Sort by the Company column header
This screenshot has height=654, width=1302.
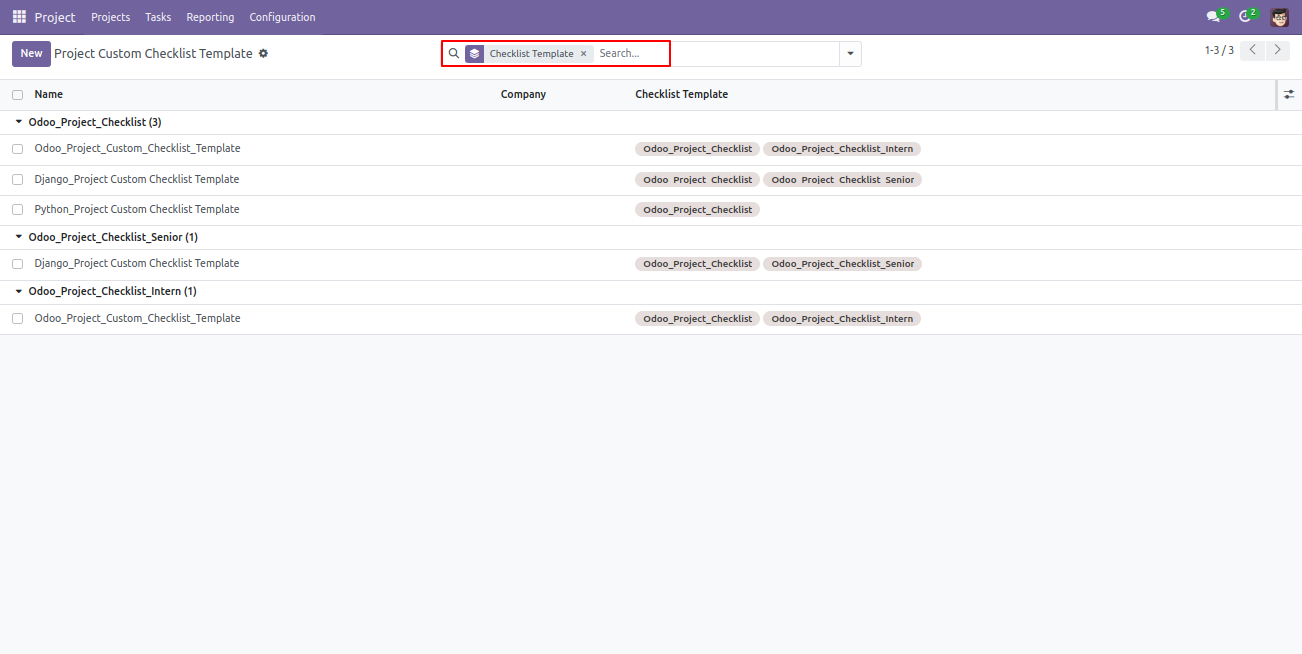[523, 94]
